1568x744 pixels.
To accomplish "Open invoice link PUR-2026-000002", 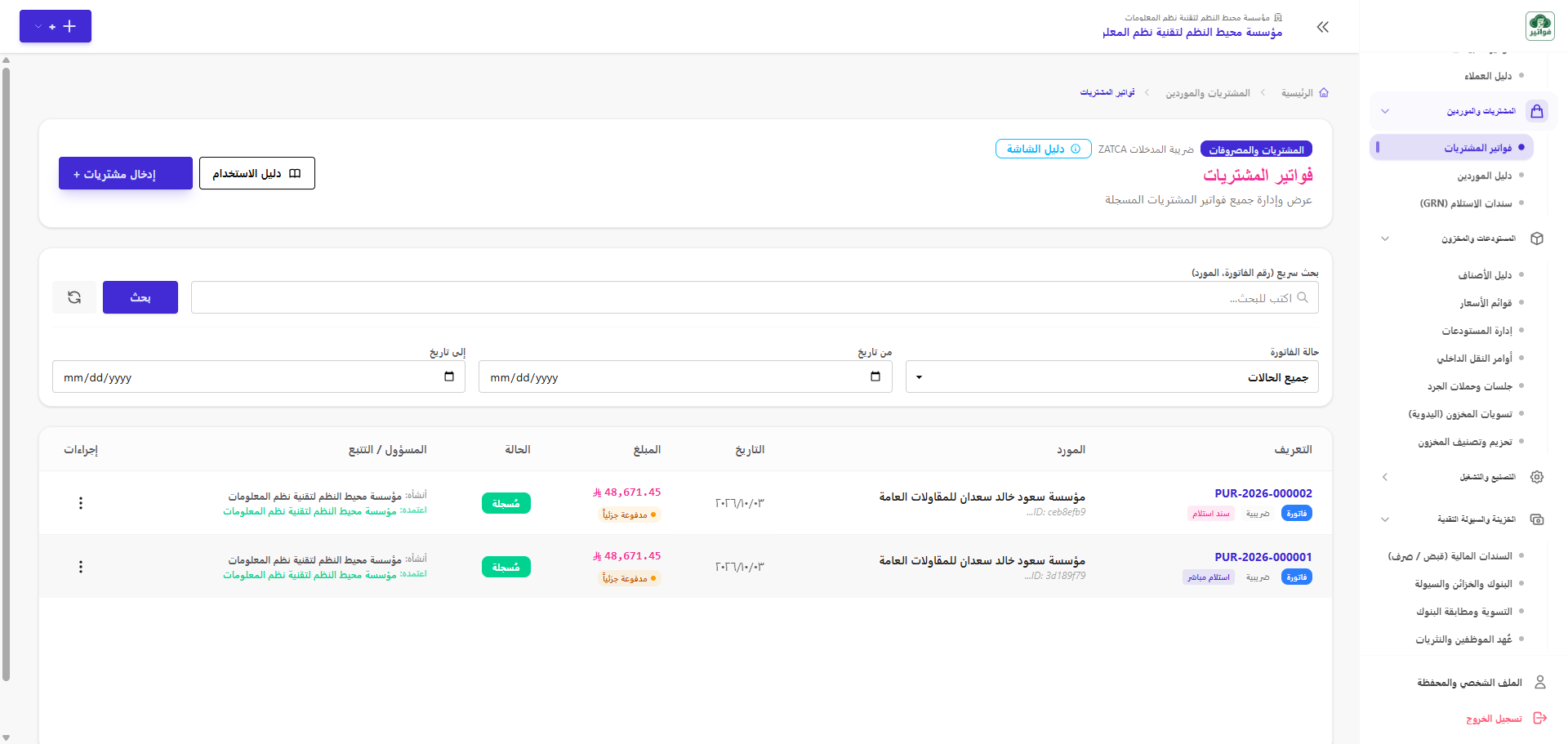I will click(x=1263, y=493).
